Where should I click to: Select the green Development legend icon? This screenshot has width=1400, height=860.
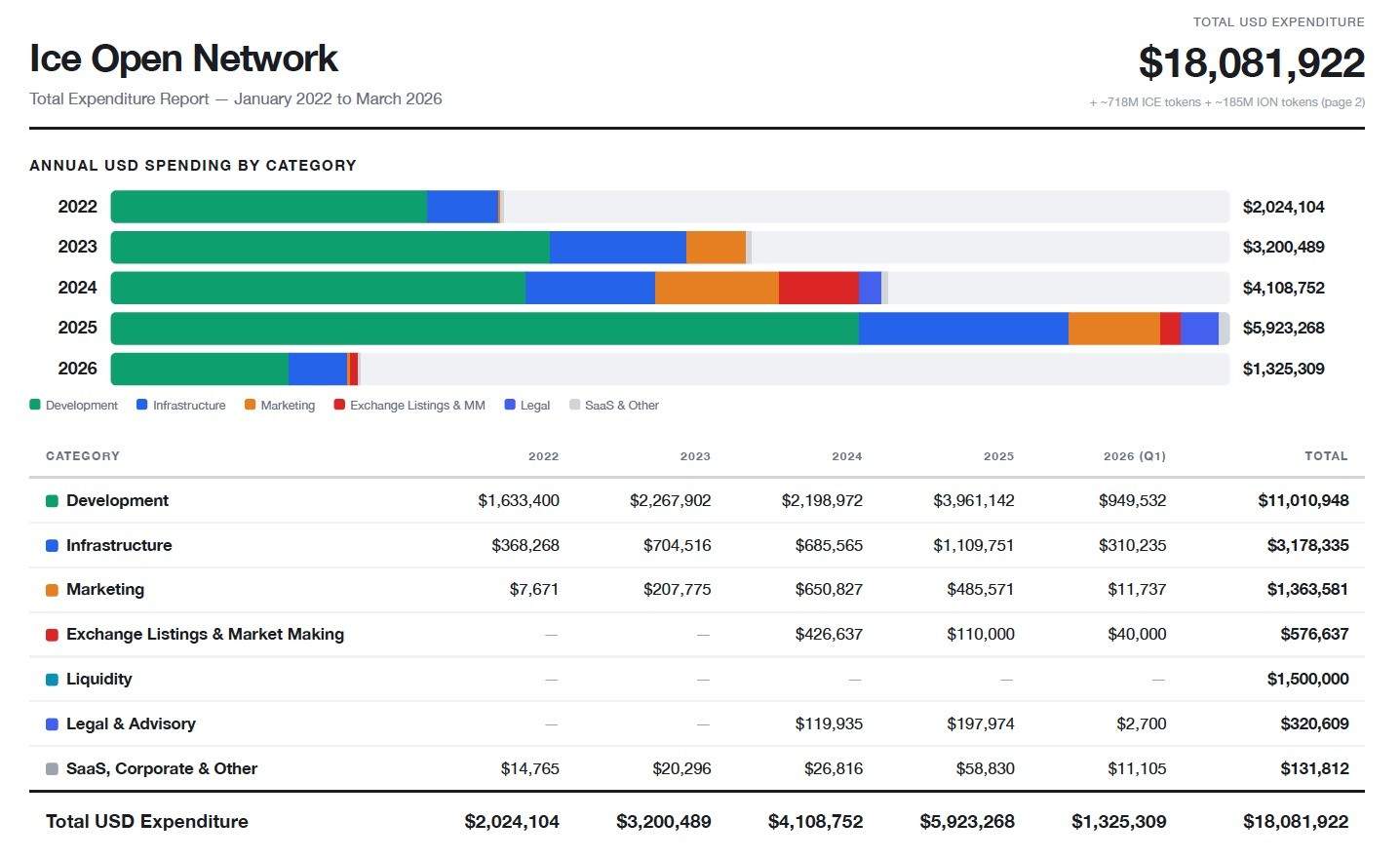[35, 405]
